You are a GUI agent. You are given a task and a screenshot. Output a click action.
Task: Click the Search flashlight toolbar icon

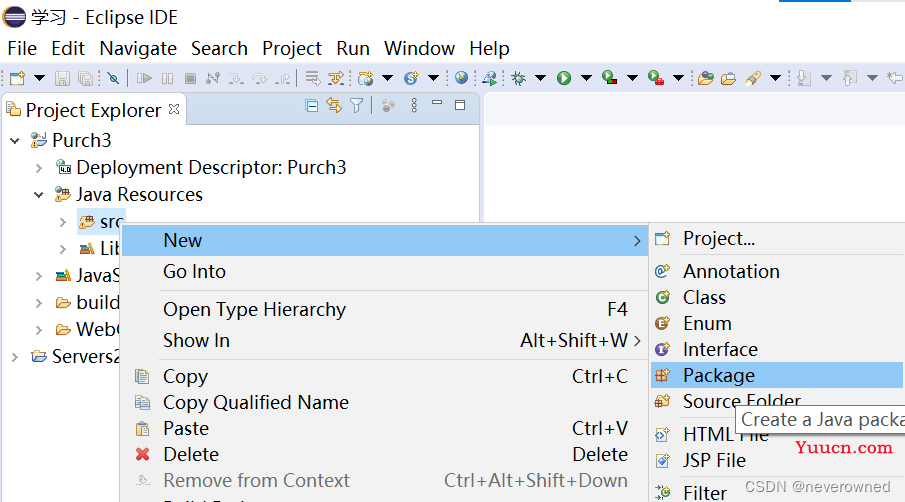tap(753, 78)
